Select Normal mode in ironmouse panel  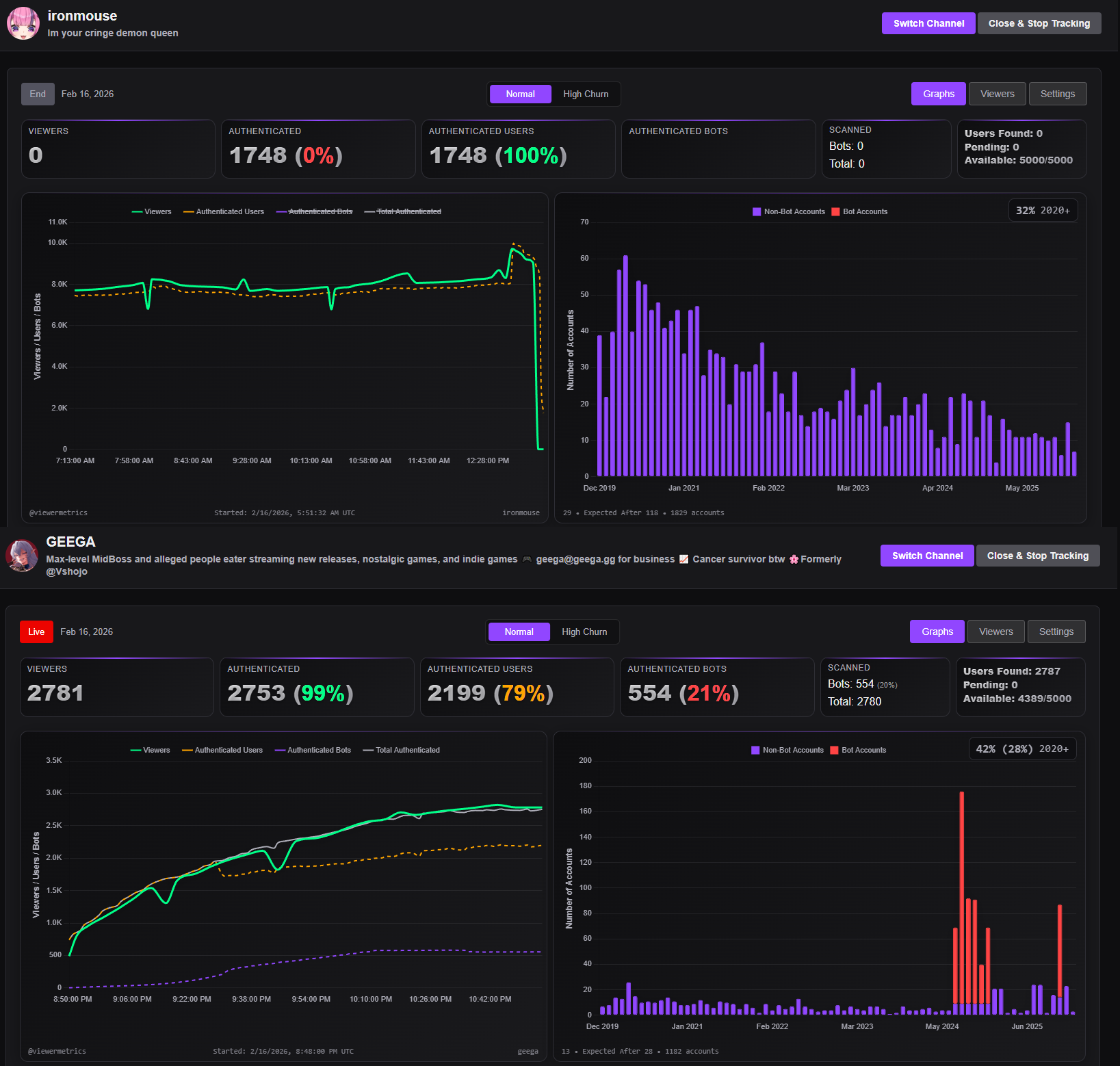(520, 94)
